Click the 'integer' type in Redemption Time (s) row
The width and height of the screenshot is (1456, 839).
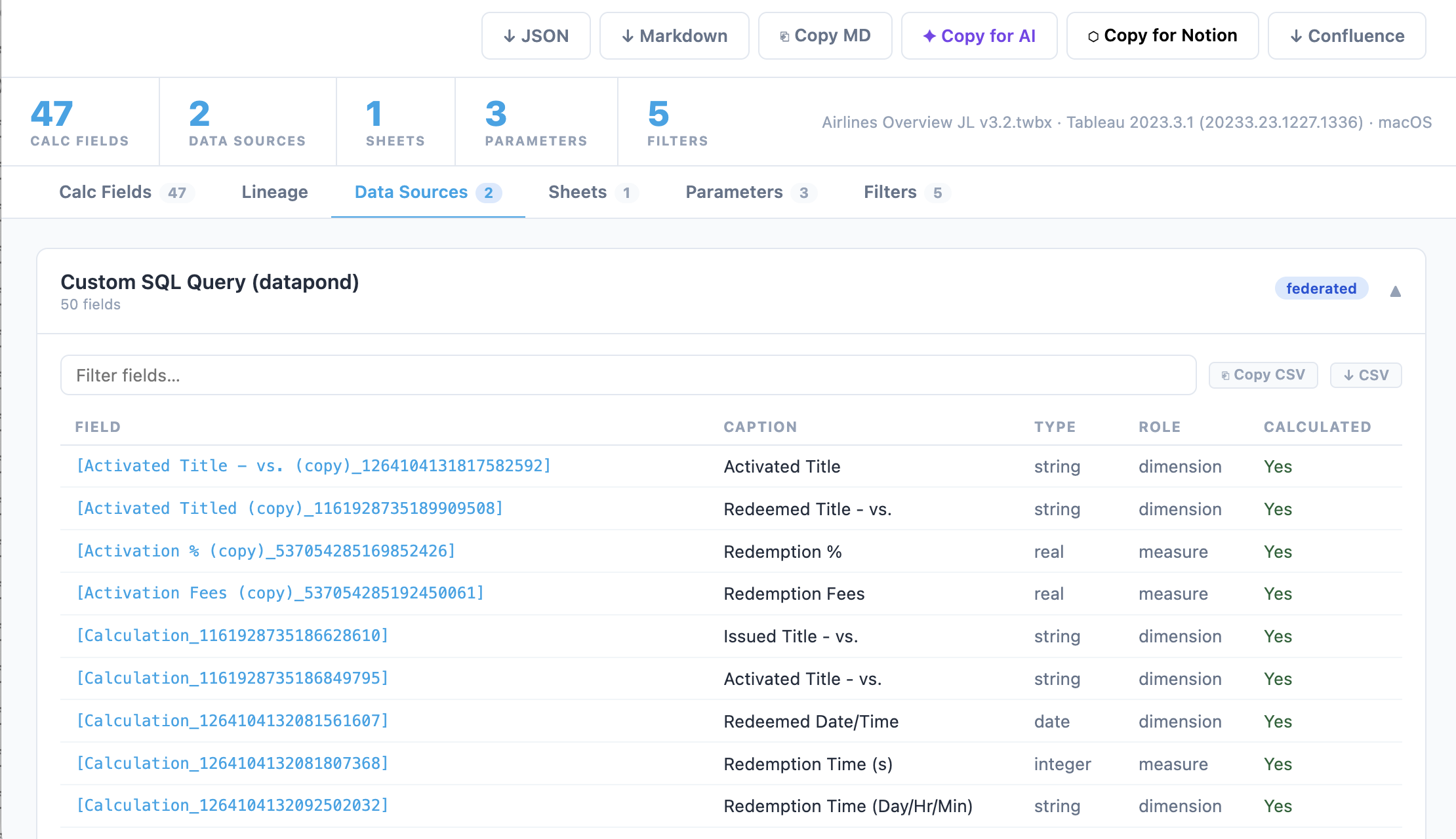[x=1062, y=764]
